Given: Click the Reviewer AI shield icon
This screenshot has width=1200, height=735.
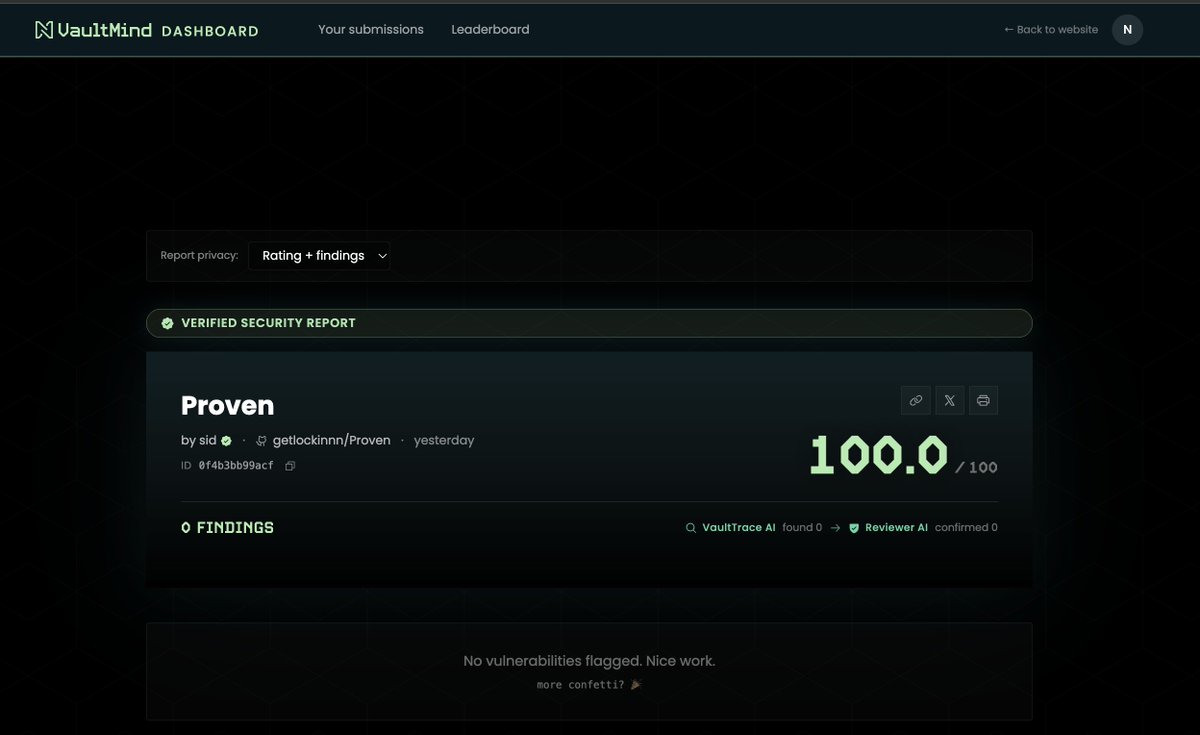Looking at the screenshot, I should tap(854, 528).
